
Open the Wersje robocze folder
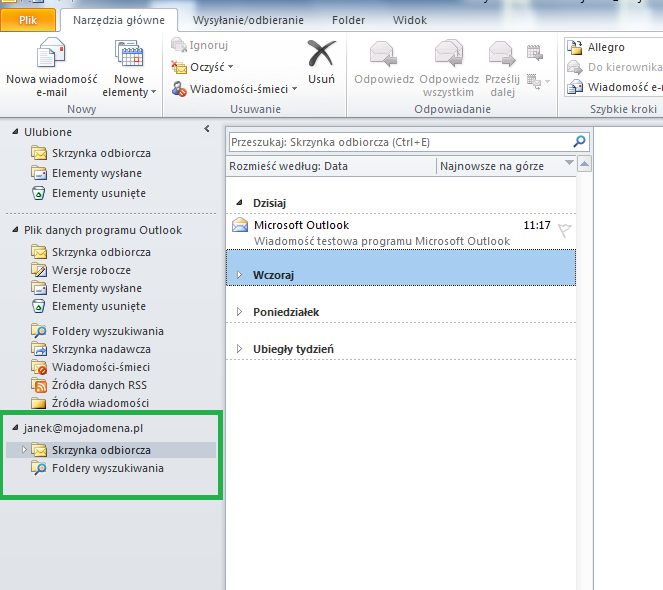point(91,270)
